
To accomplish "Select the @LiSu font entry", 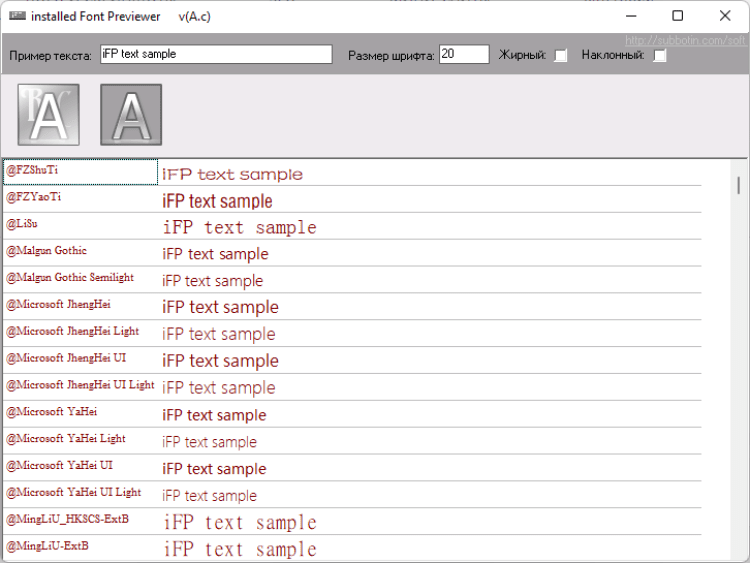I will click(x=80, y=225).
